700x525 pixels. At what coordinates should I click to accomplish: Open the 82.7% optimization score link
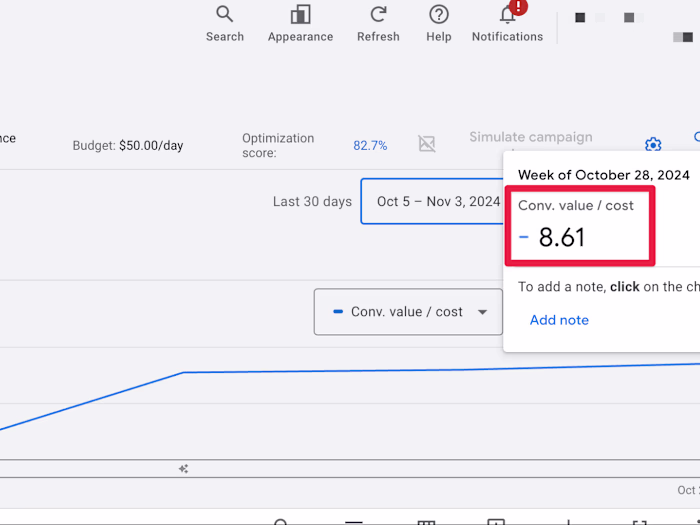coord(370,146)
